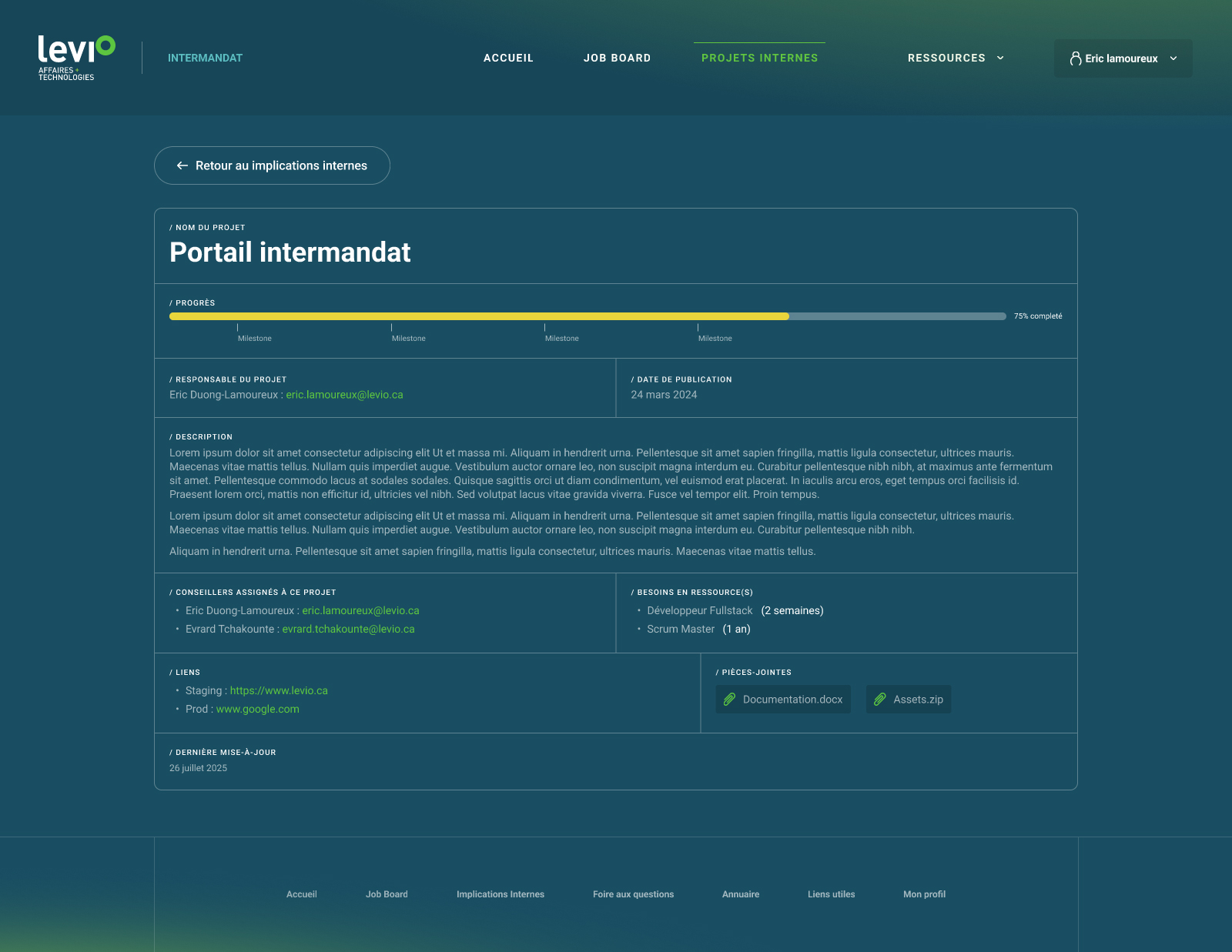Click the Levio logo
This screenshot has width=1232, height=952.
[x=76, y=58]
